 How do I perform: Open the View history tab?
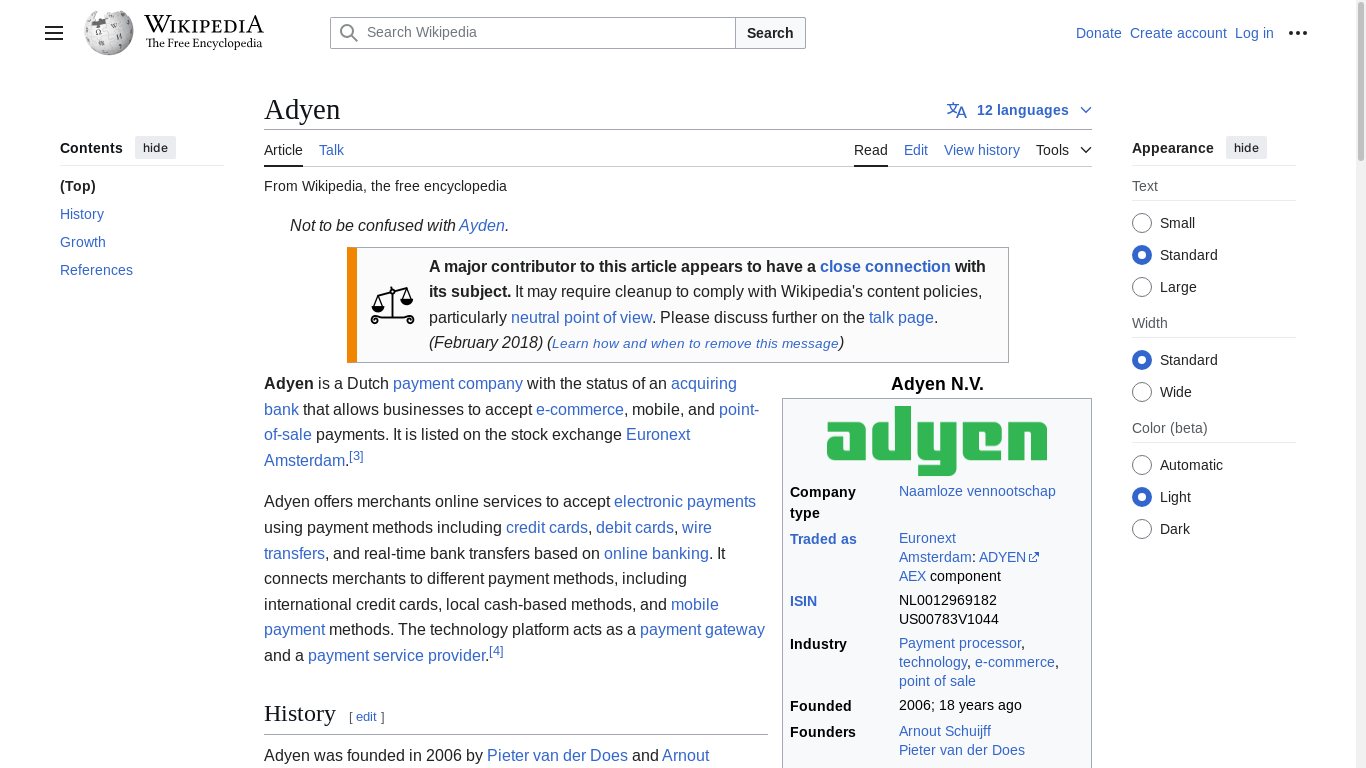[982, 150]
